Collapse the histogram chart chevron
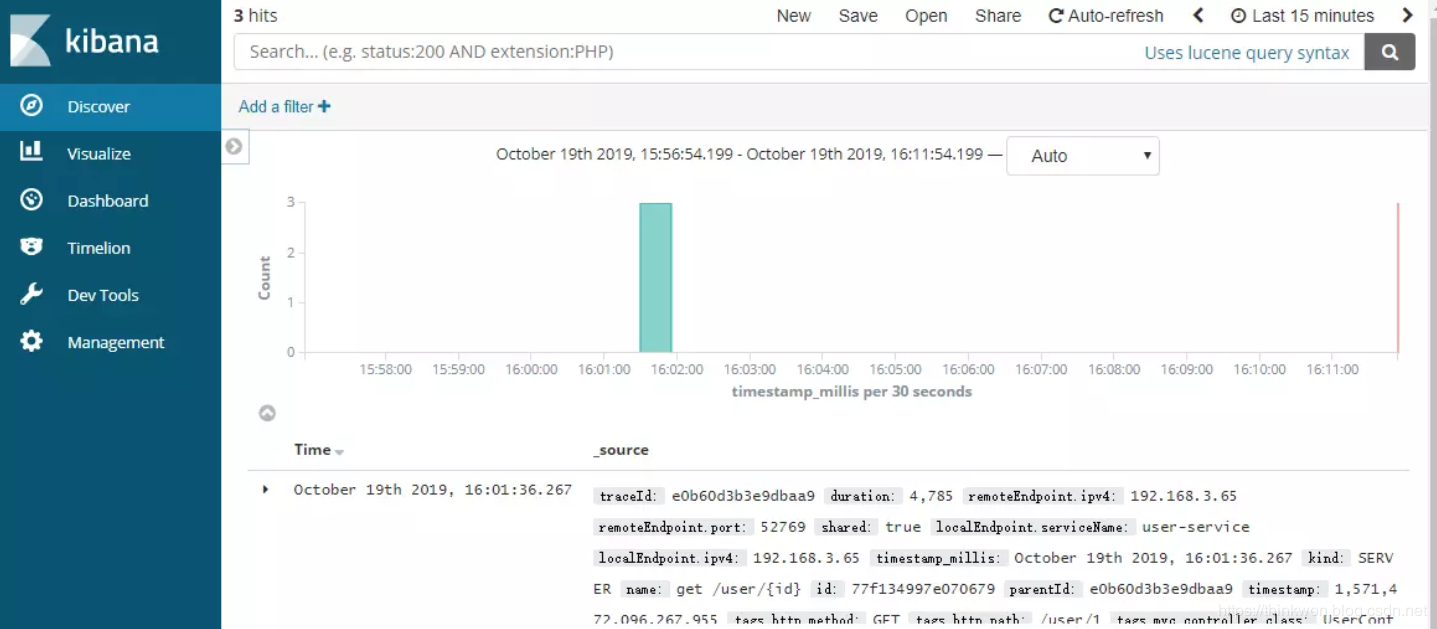The height and width of the screenshot is (629, 1437). (267, 413)
